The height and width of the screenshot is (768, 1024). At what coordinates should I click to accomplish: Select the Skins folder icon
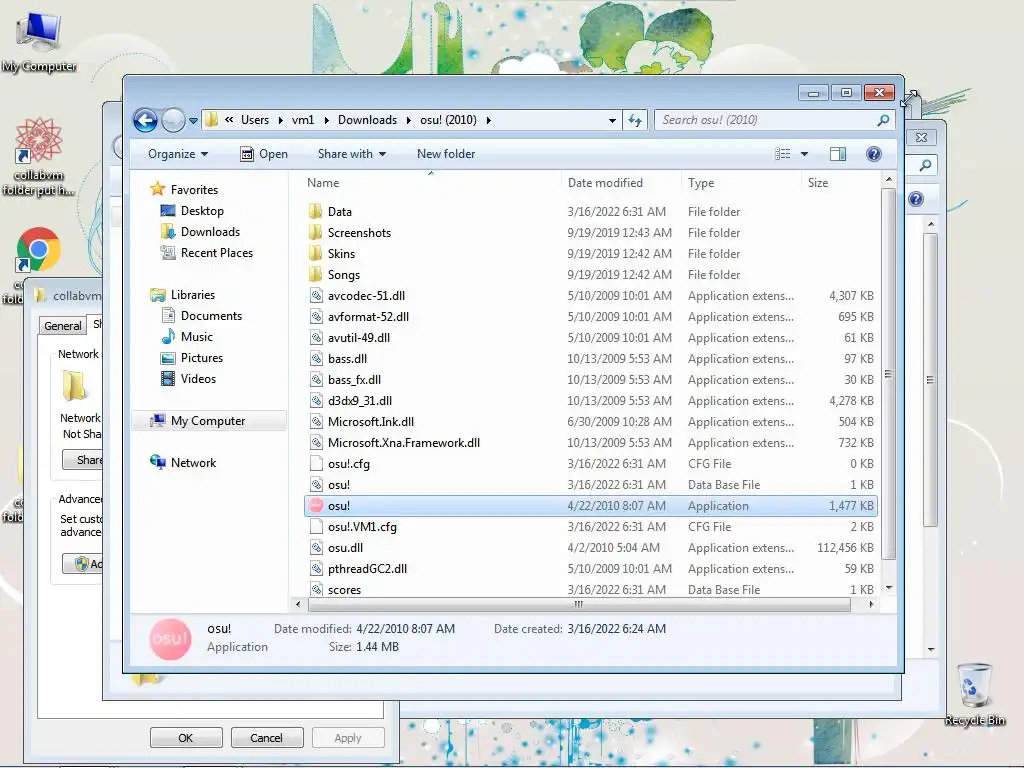pyautogui.click(x=315, y=253)
